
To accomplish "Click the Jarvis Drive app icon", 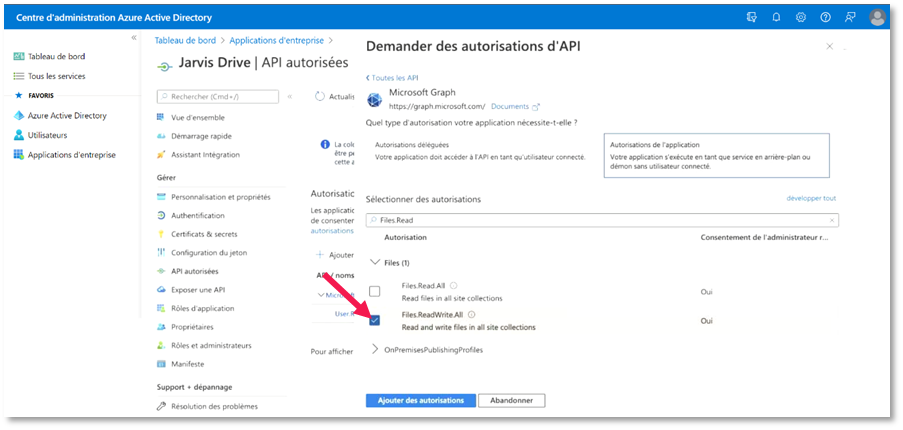I will point(164,67).
